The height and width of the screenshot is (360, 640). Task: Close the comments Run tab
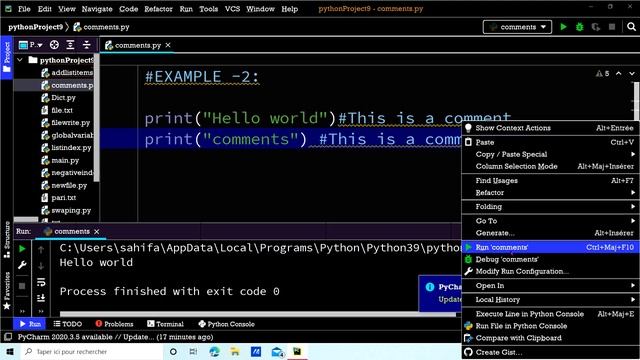click(x=97, y=231)
